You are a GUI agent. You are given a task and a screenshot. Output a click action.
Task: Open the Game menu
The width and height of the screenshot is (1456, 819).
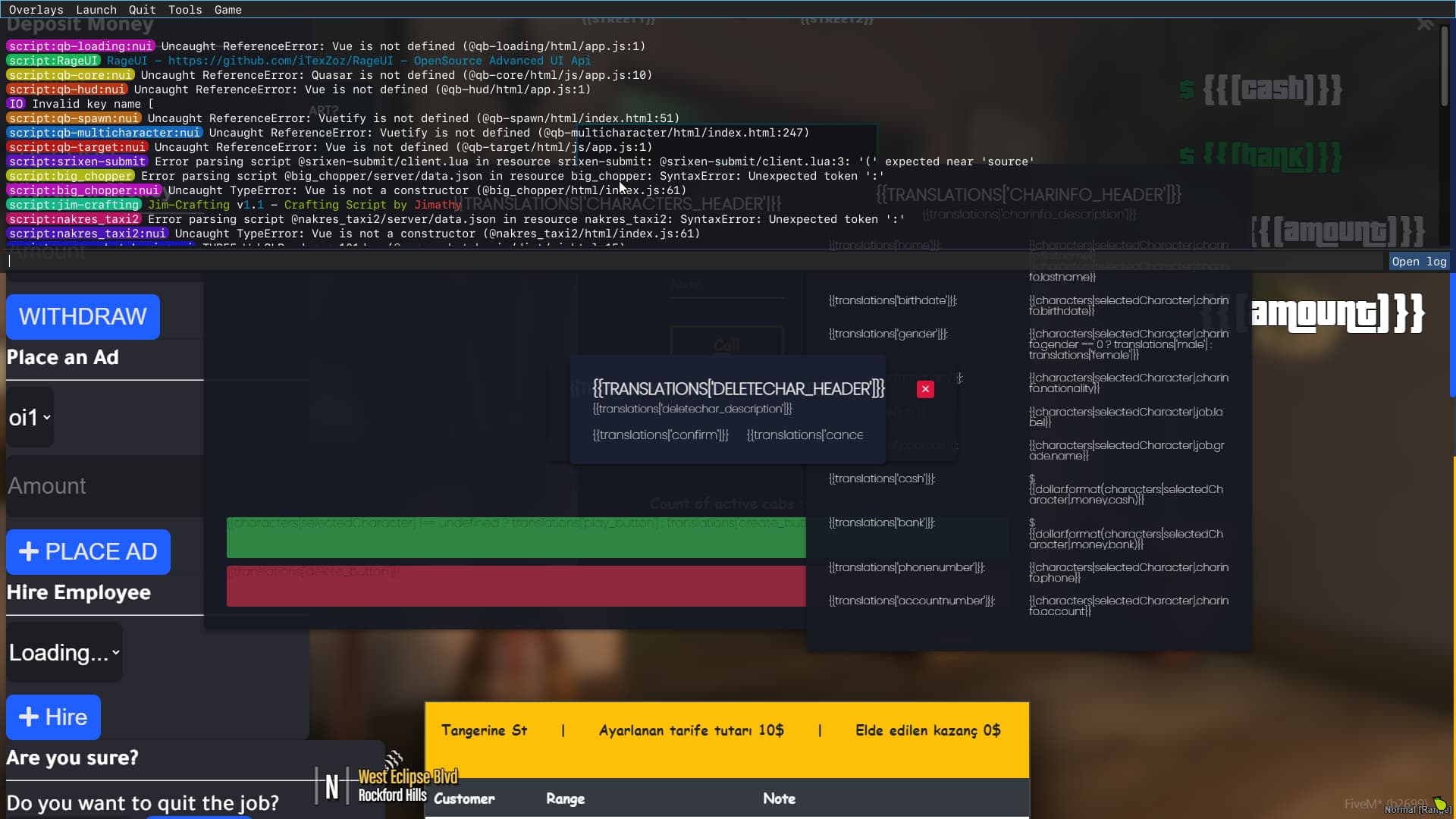pos(227,10)
